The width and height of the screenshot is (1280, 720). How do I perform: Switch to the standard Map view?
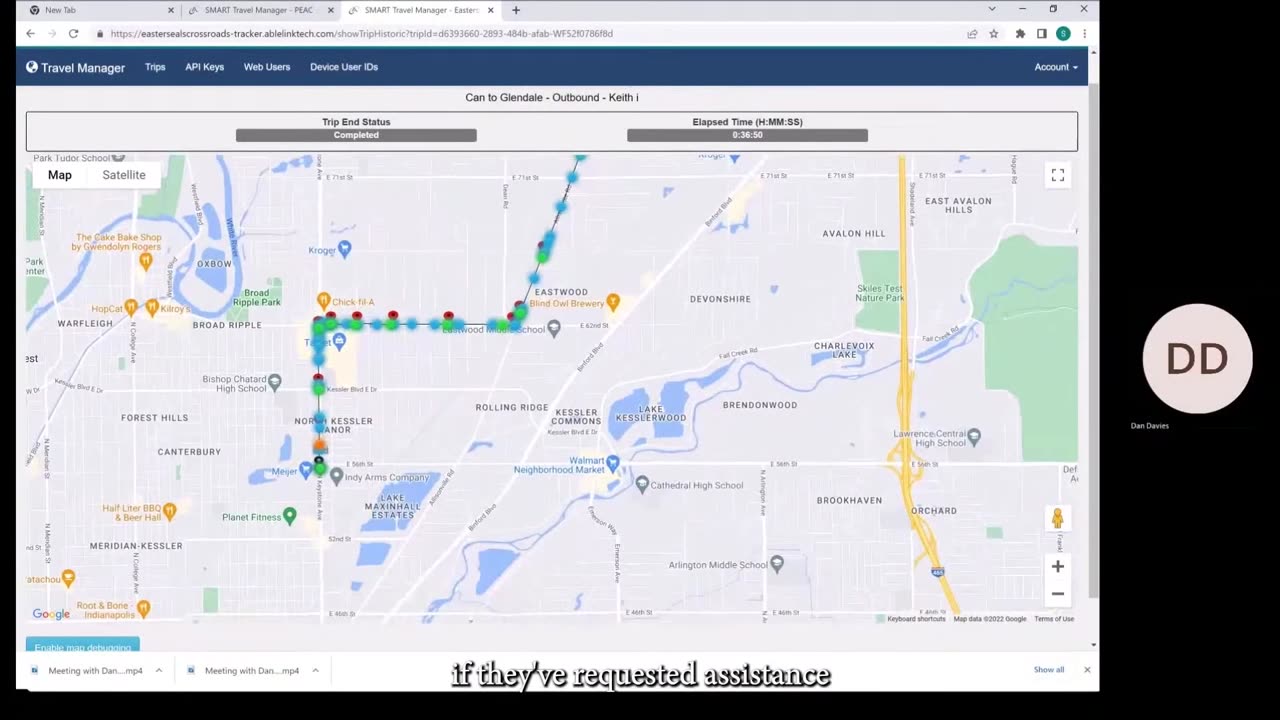click(x=60, y=175)
